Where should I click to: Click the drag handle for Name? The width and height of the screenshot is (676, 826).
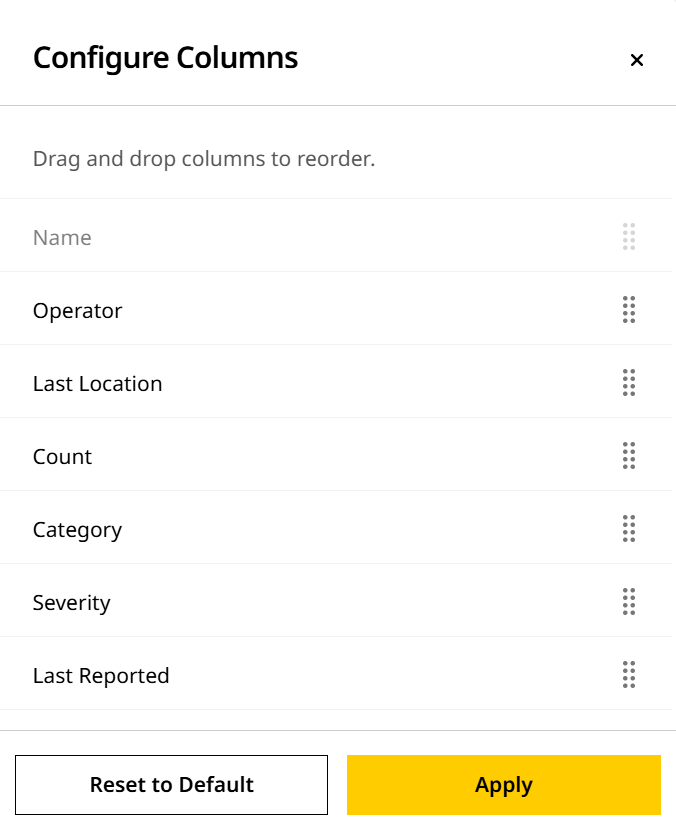tap(629, 237)
